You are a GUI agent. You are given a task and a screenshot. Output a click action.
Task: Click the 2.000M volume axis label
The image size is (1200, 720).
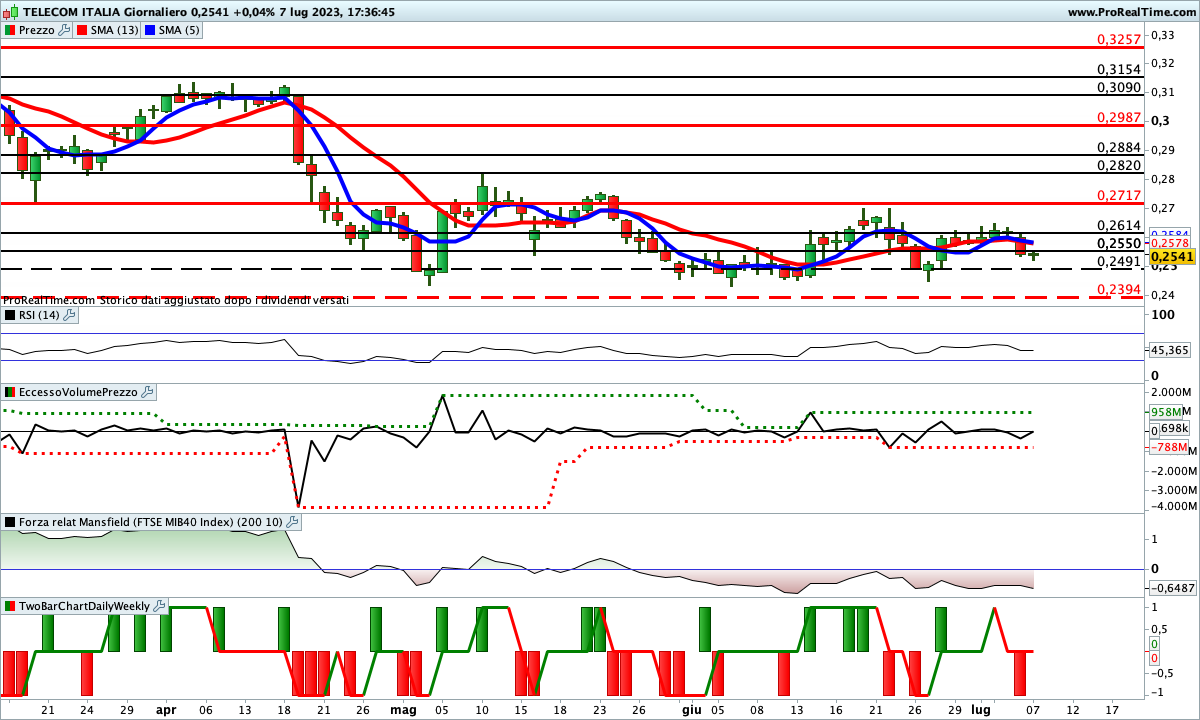(1173, 392)
